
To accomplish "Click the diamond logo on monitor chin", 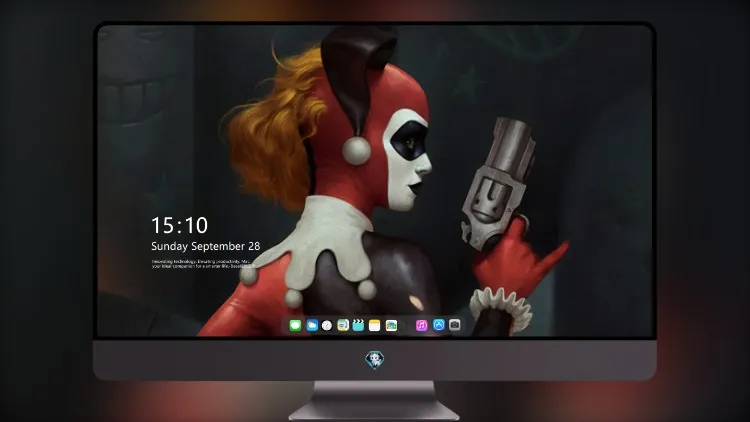I will coord(375,360).
